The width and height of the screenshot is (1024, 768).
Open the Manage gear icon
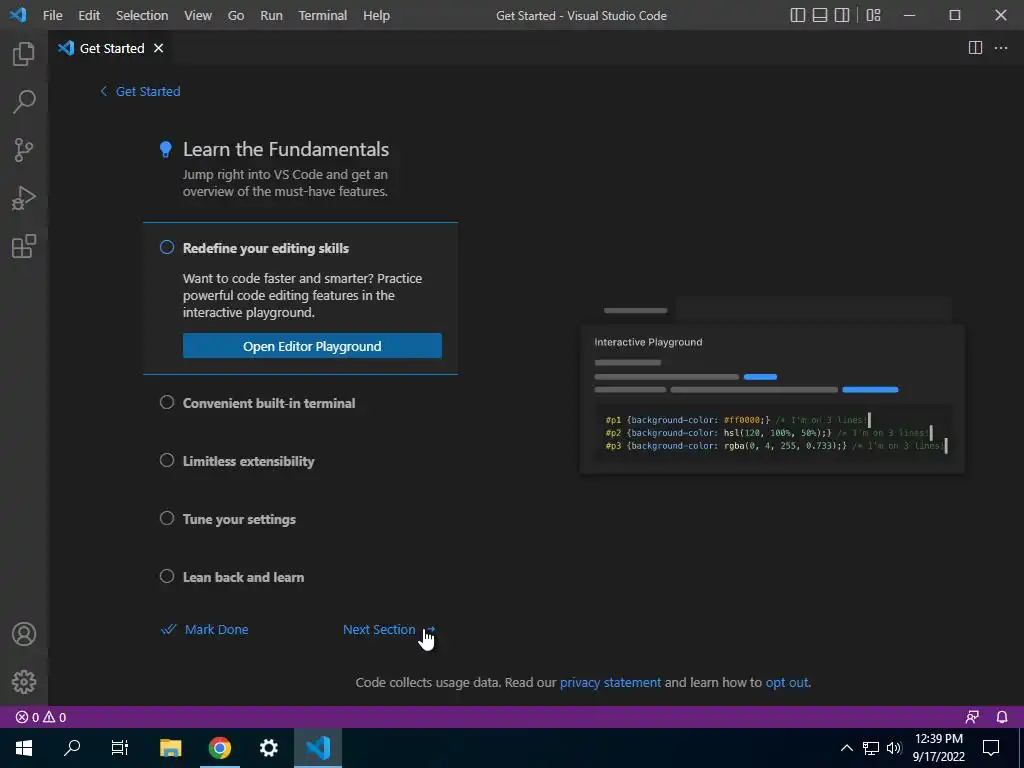pos(24,682)
